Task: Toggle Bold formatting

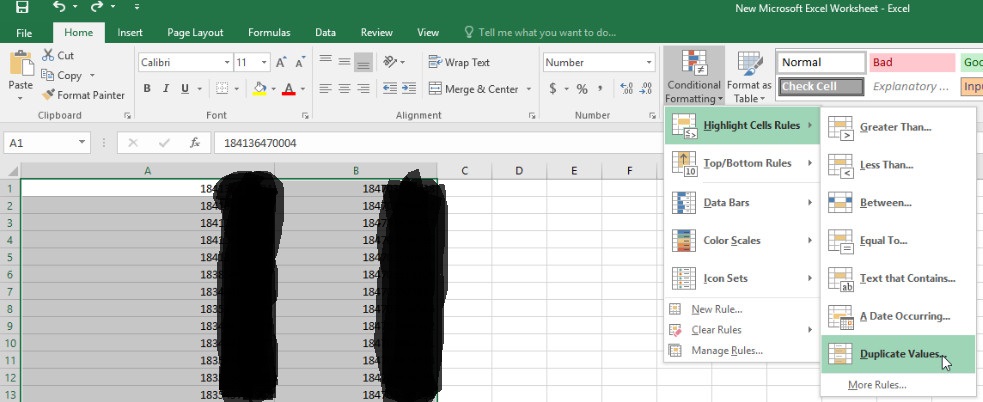Action: (147, 89)
